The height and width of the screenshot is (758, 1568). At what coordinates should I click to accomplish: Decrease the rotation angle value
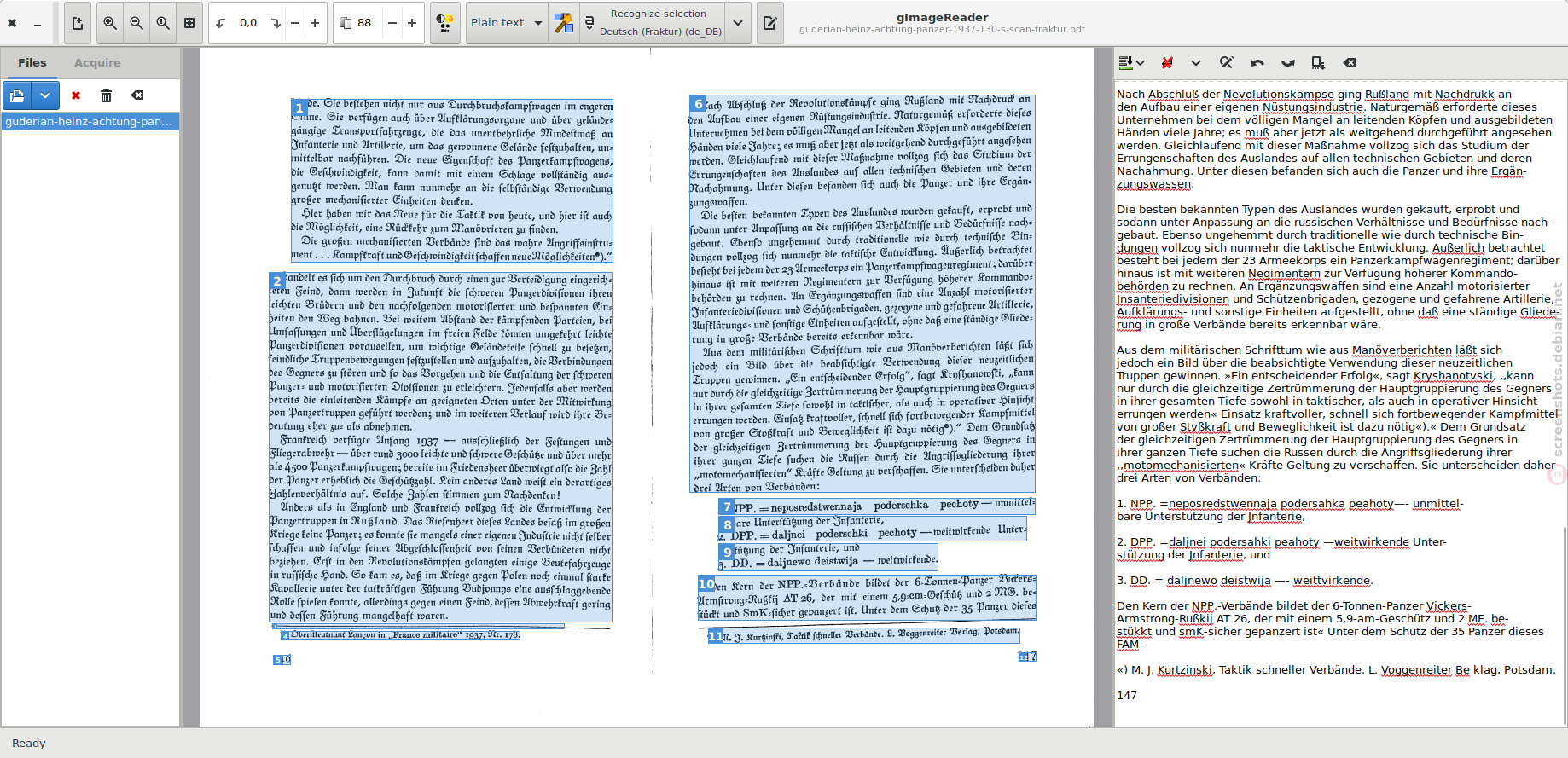295,23
